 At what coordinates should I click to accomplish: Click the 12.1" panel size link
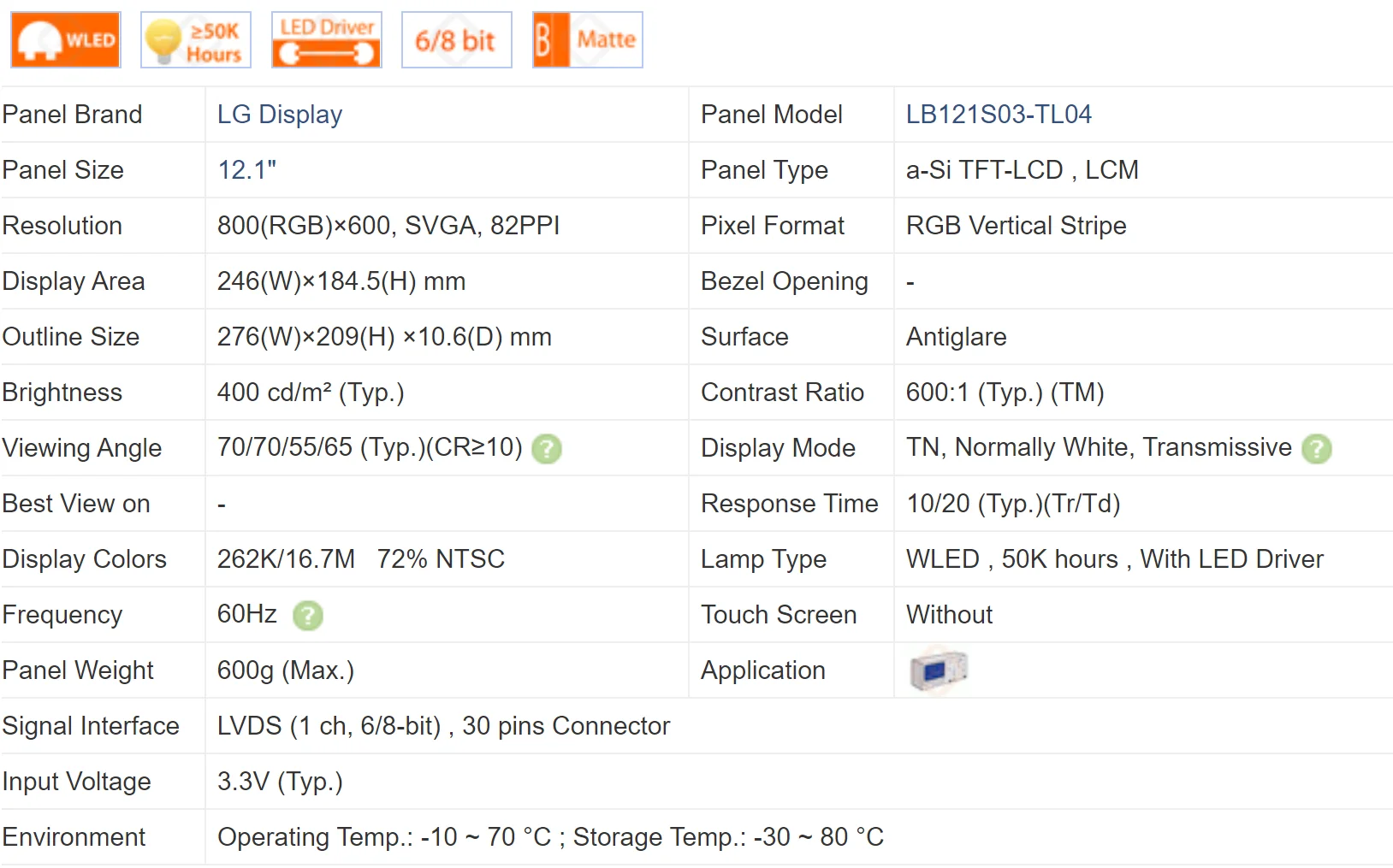[246, 170]
